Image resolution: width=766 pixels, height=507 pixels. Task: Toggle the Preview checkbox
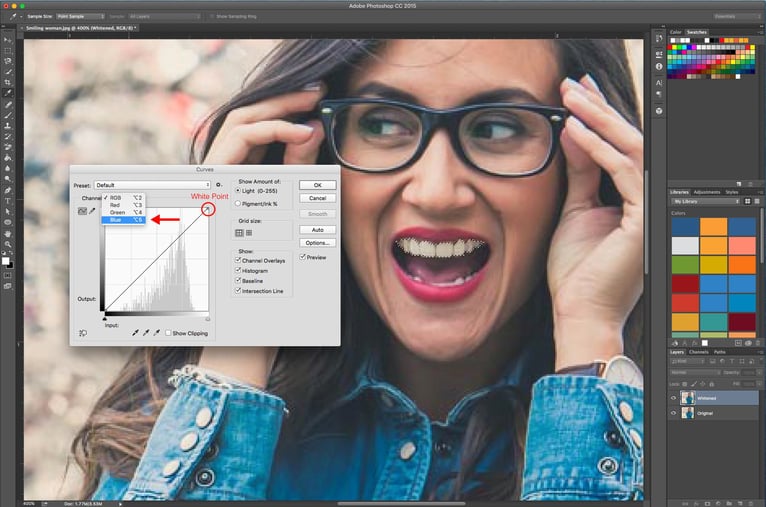(x=303, y=257)
